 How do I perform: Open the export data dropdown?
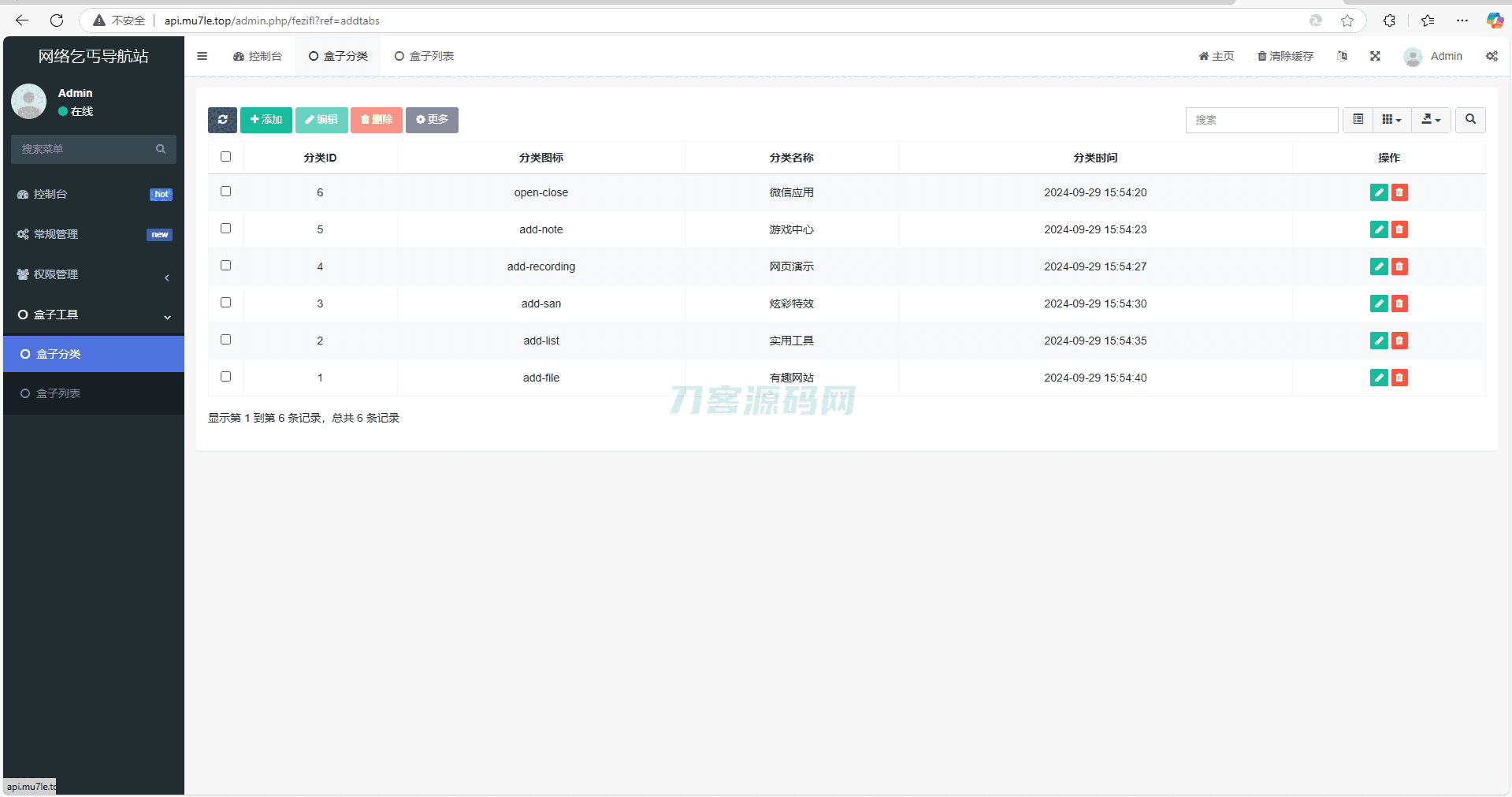[1431, 120]
